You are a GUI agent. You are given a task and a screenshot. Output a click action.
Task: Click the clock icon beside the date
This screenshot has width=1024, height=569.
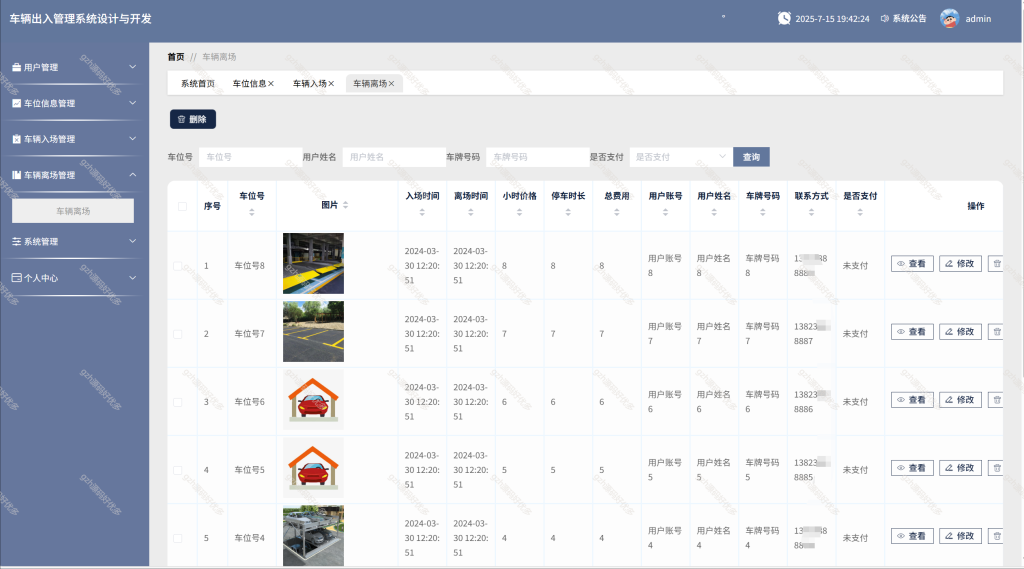tap(784, 18)
